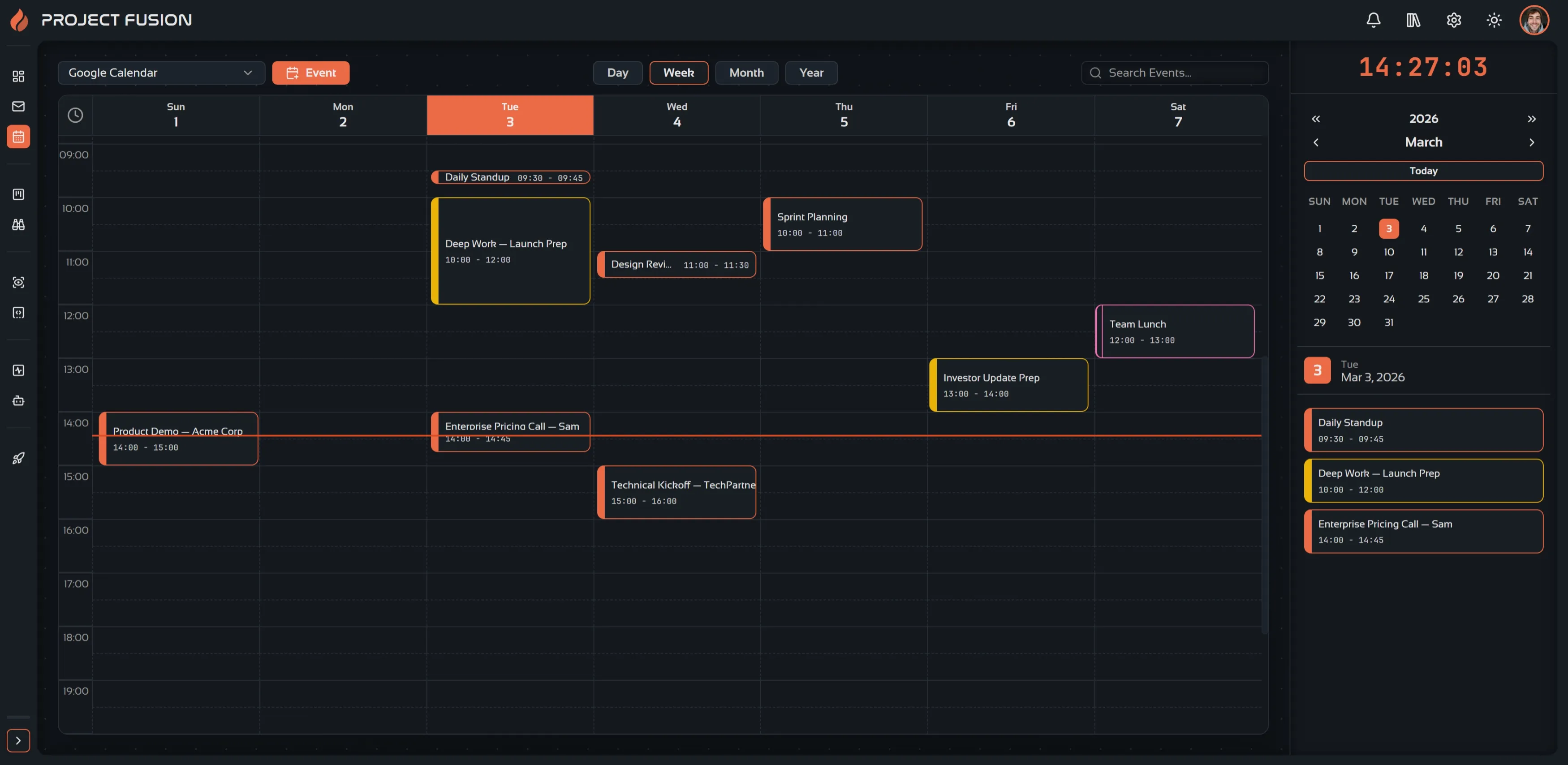Switch to Day view
Screen dimensions: 1568x765
tap(617, 73)
